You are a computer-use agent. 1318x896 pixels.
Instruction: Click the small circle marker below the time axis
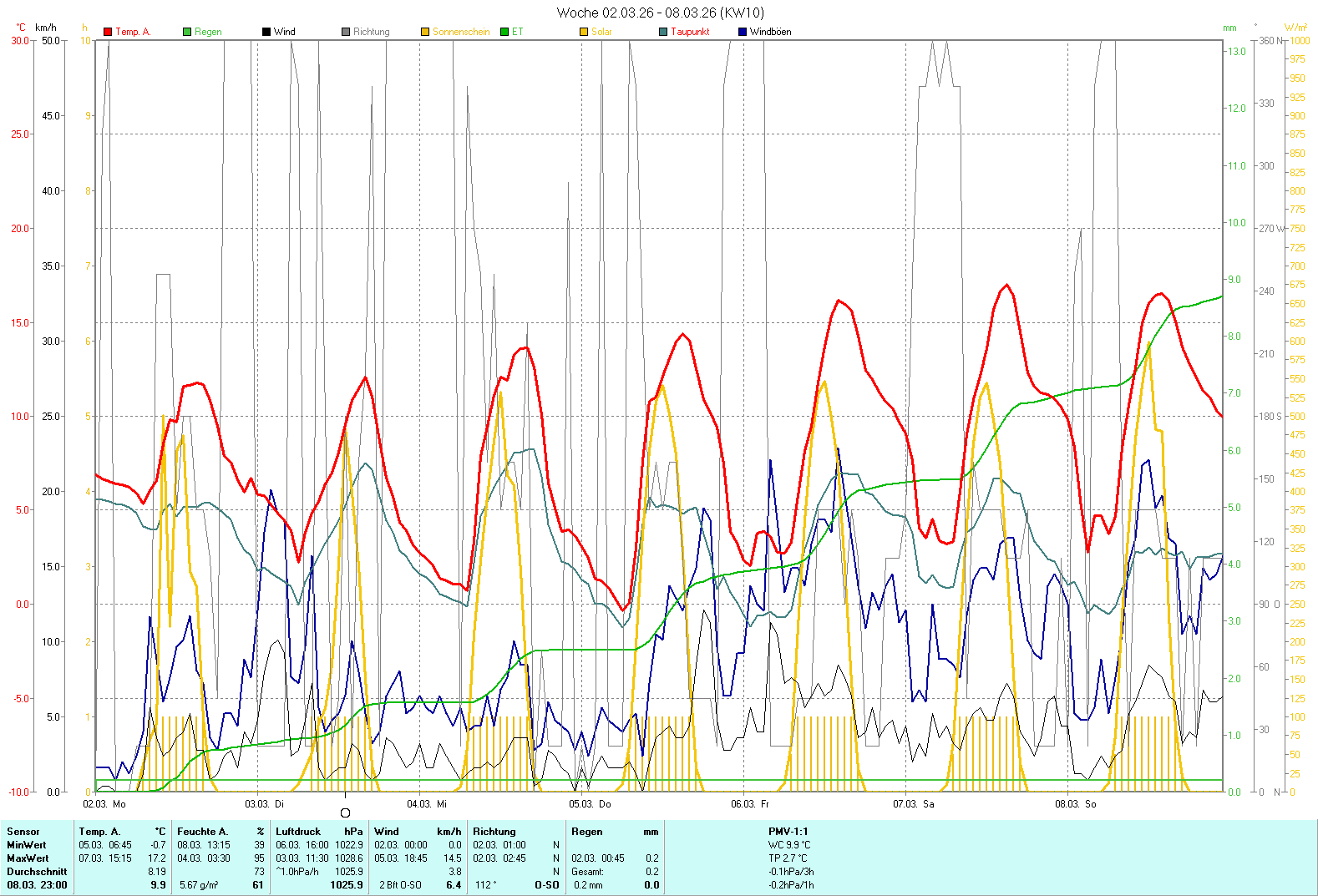pyautogui.click(x=346, y=812)
